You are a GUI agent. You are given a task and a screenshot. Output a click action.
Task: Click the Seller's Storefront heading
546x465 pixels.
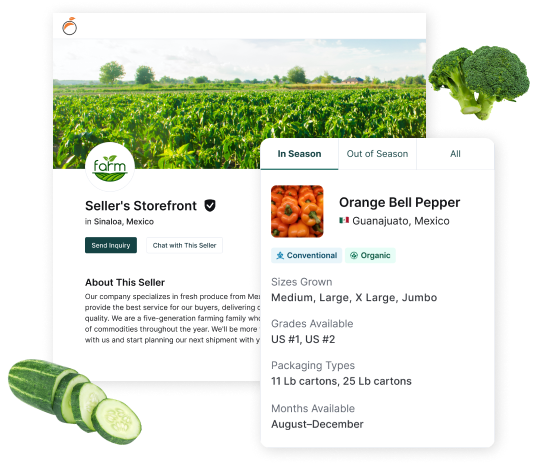tap(141, 206)
